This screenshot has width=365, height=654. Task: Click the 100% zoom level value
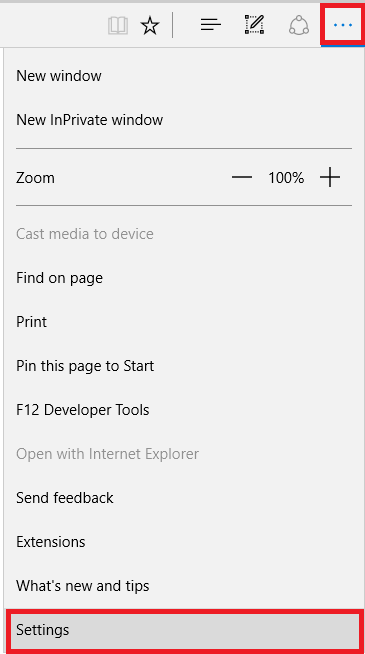pos(286,178)
